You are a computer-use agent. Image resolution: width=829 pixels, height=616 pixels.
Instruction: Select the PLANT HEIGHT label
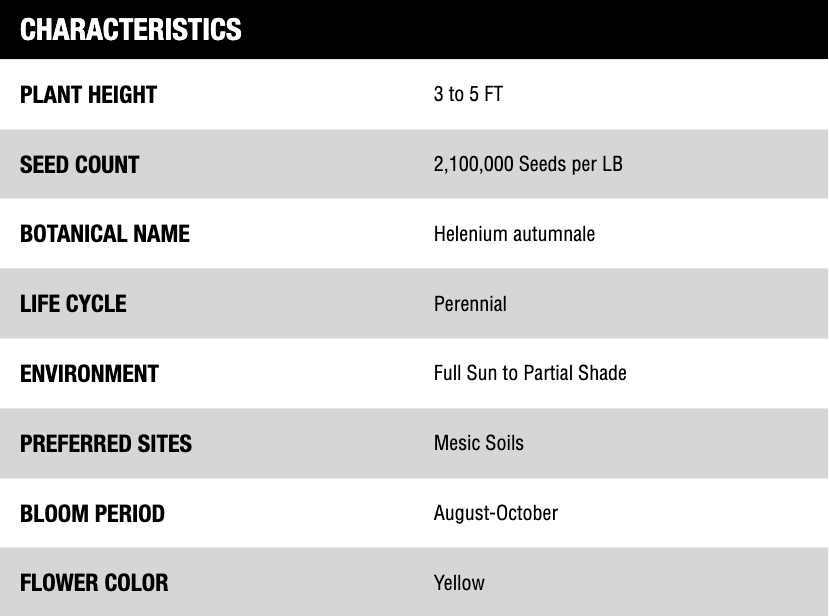pyautogui.click(x=89, y=95)
